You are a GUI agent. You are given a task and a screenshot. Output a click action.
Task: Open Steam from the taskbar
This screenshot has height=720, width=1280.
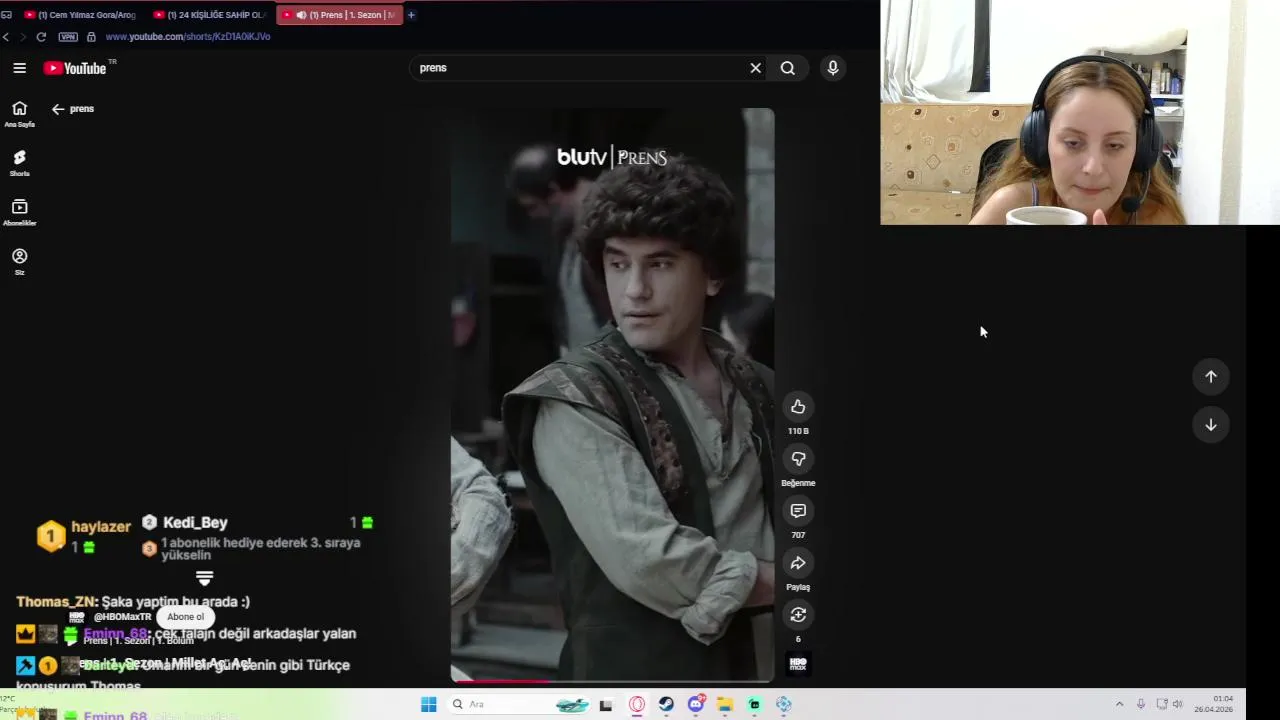(x=666, y=705)
